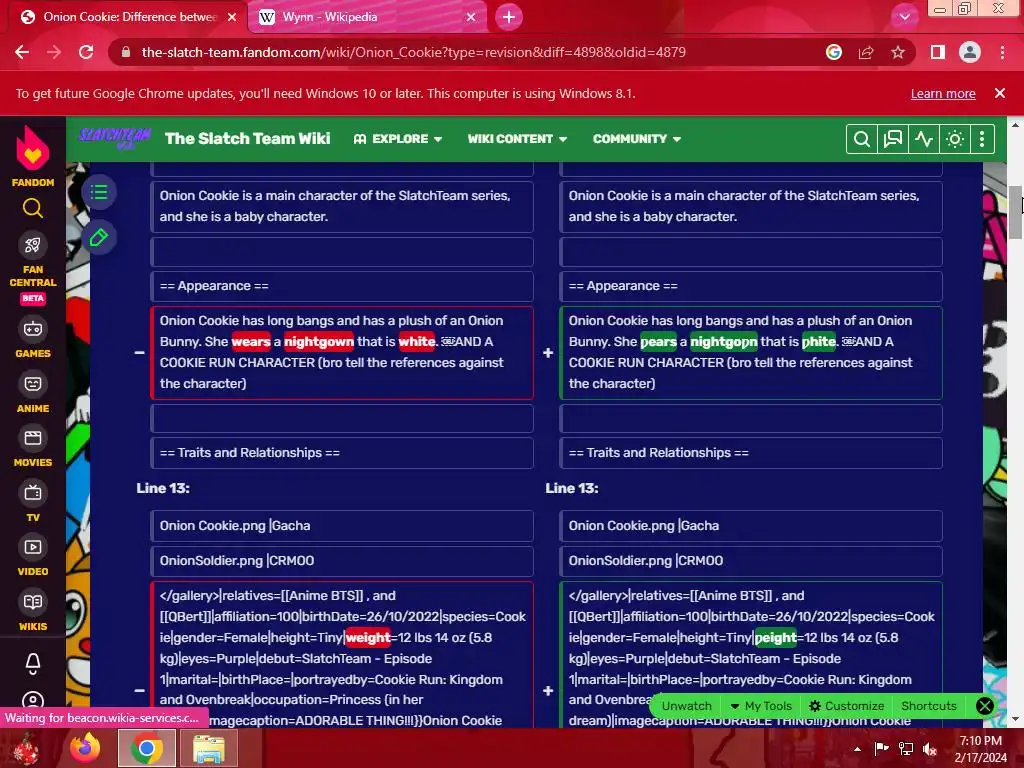Open the Discuss speech bubbles icon
This screenshot has width=1024, height=768.
(892, 139)
